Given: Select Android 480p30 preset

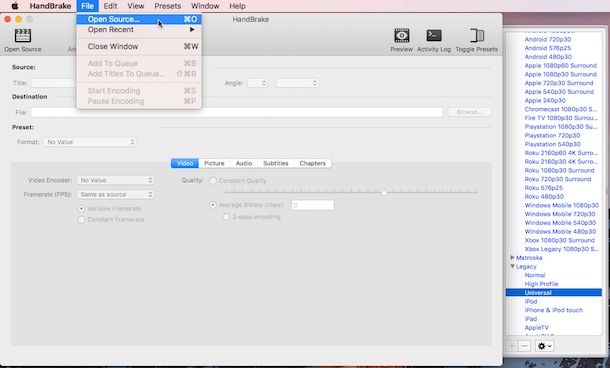Looking at the screenshot, I should tap(548, 57).
